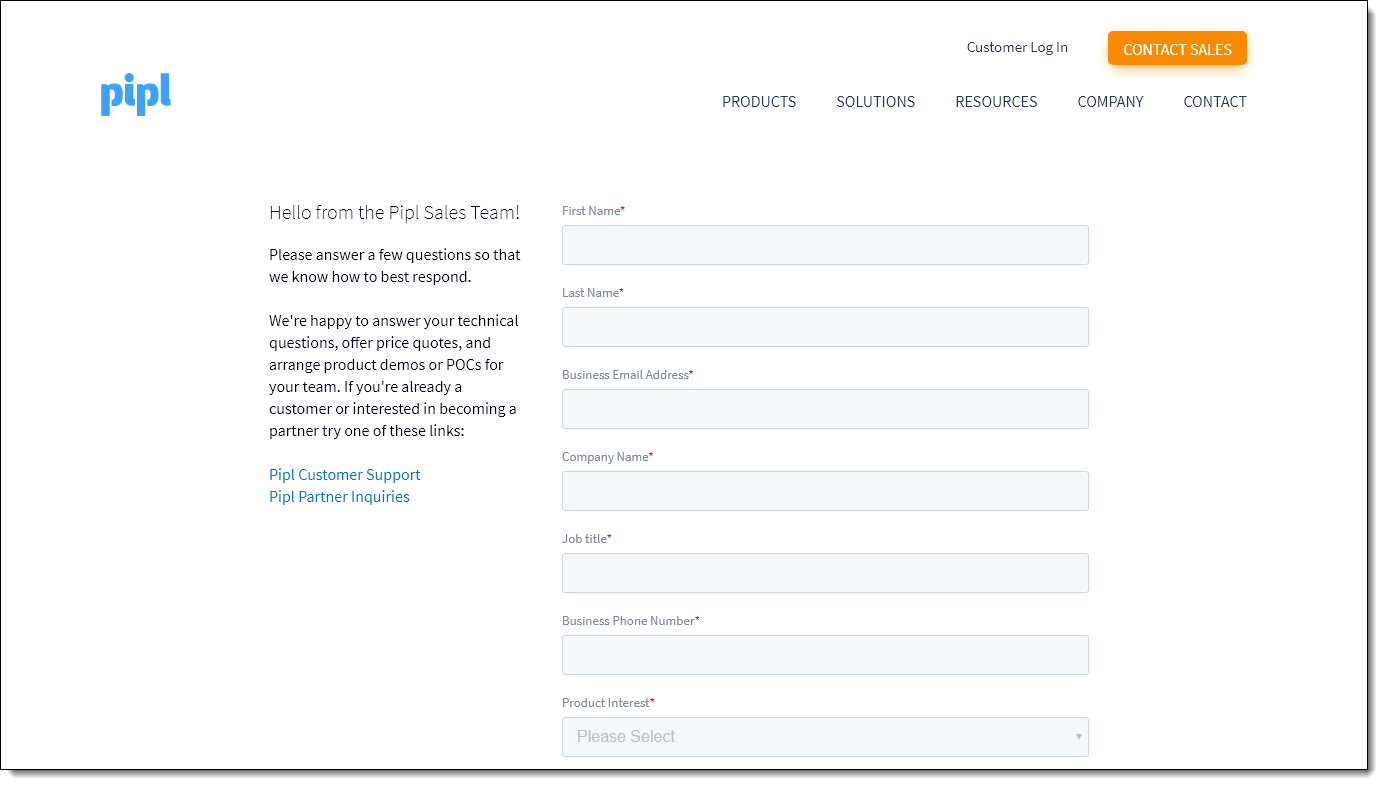This screenshot has width=1383, height=785.
Task: Focus the Job title input
Action: (x=824, y=573)
